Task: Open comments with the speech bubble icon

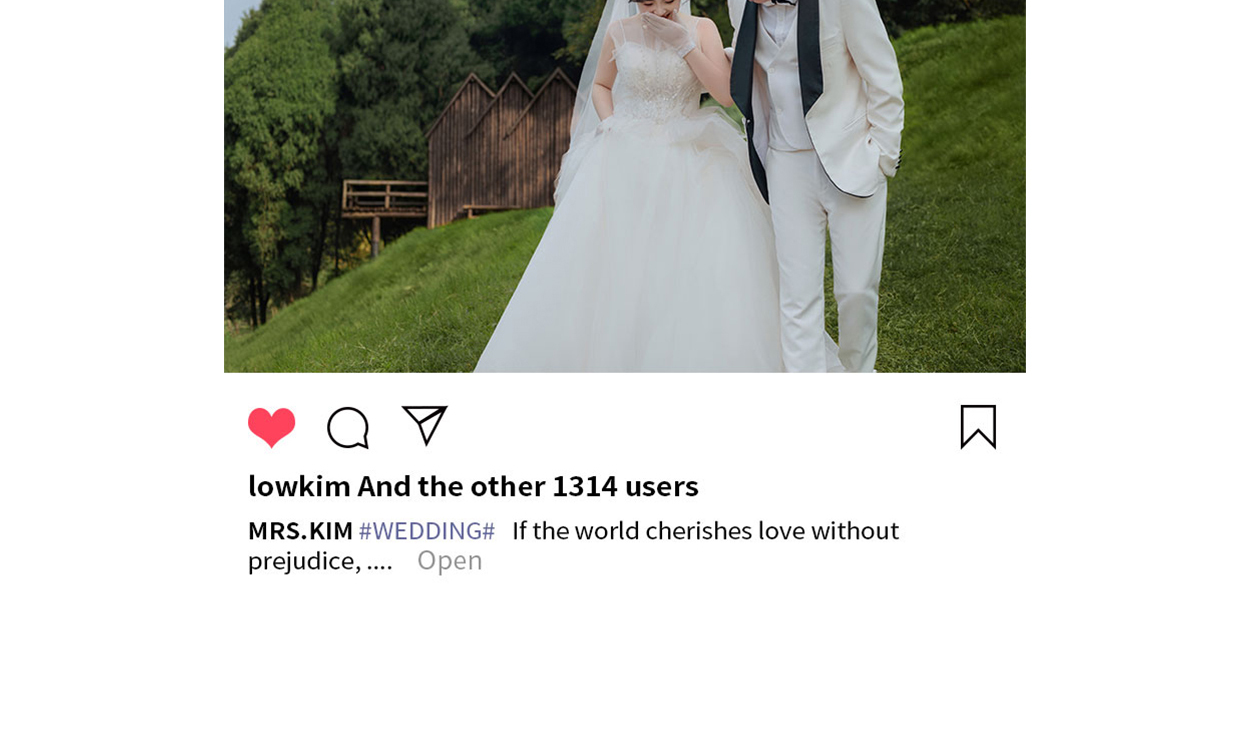Action: pyautogui.click(x=348, y=428)
